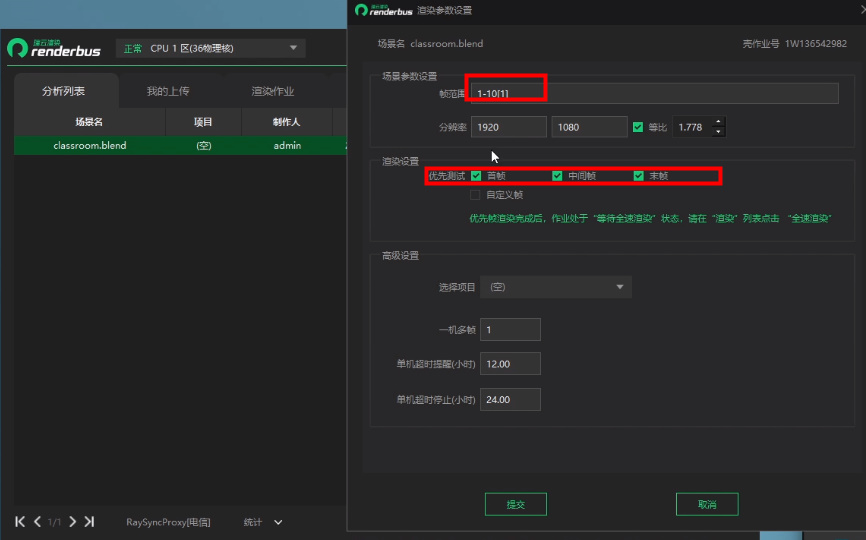The image size is (866, 540).
Task: Toggle the 等比 aspect lock checkbox
Action: (x=638, y=127)
